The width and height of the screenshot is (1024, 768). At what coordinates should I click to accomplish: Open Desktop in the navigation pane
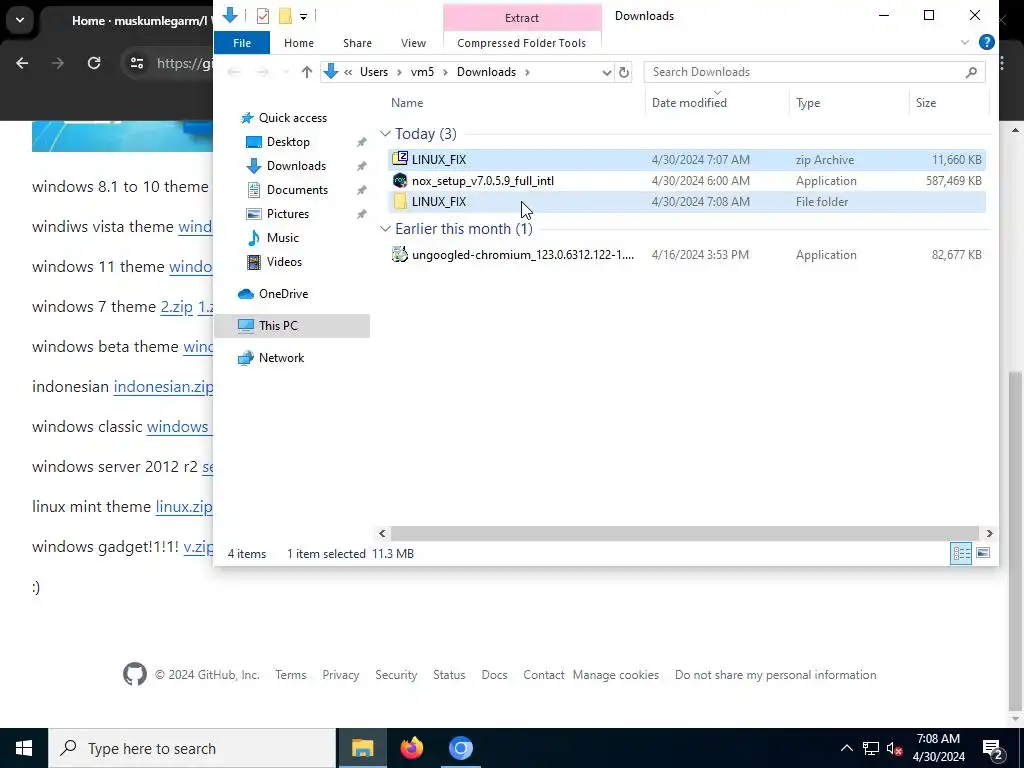[288, 142]
